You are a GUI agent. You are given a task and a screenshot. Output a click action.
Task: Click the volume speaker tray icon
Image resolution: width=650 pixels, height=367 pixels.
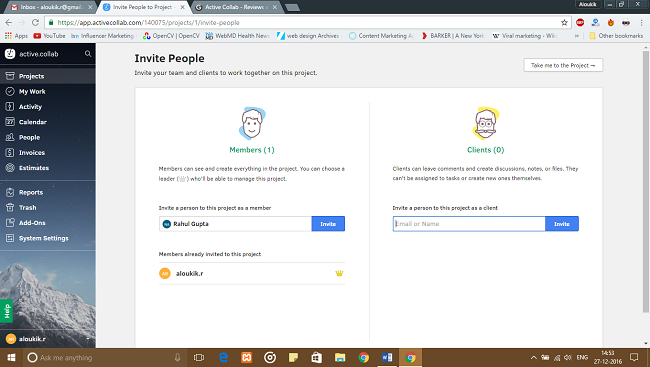[568, 357]
